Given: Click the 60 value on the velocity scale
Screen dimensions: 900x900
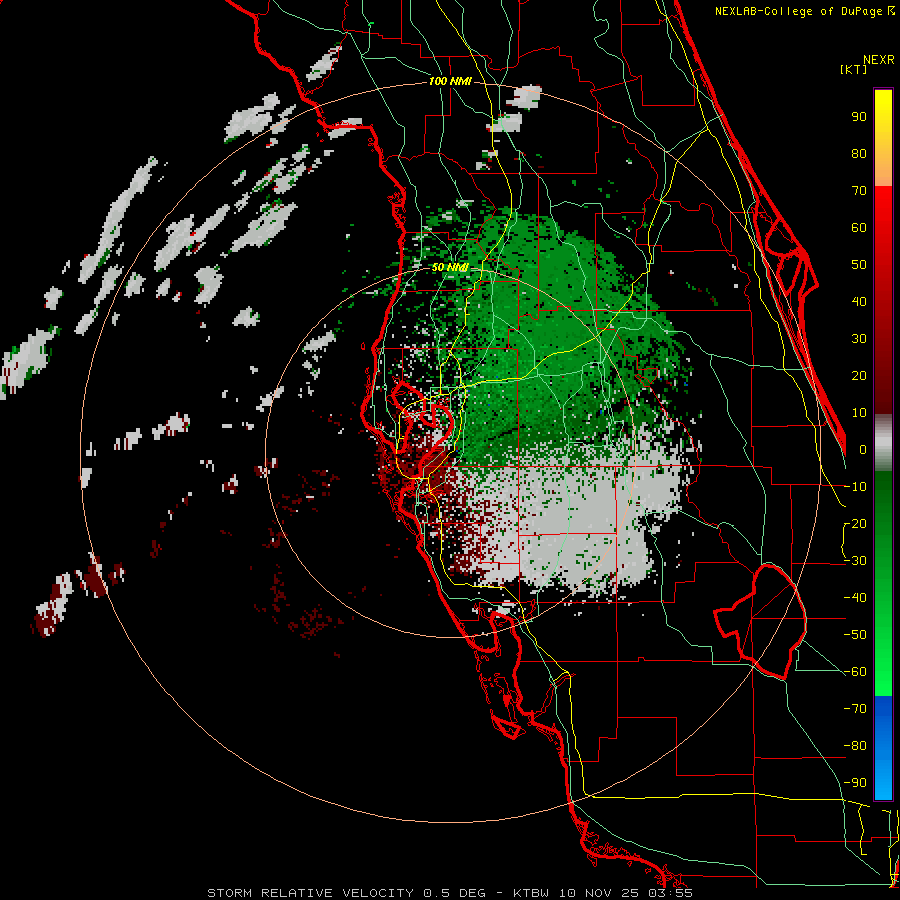Looking at the screenshot, I should 859,227.
